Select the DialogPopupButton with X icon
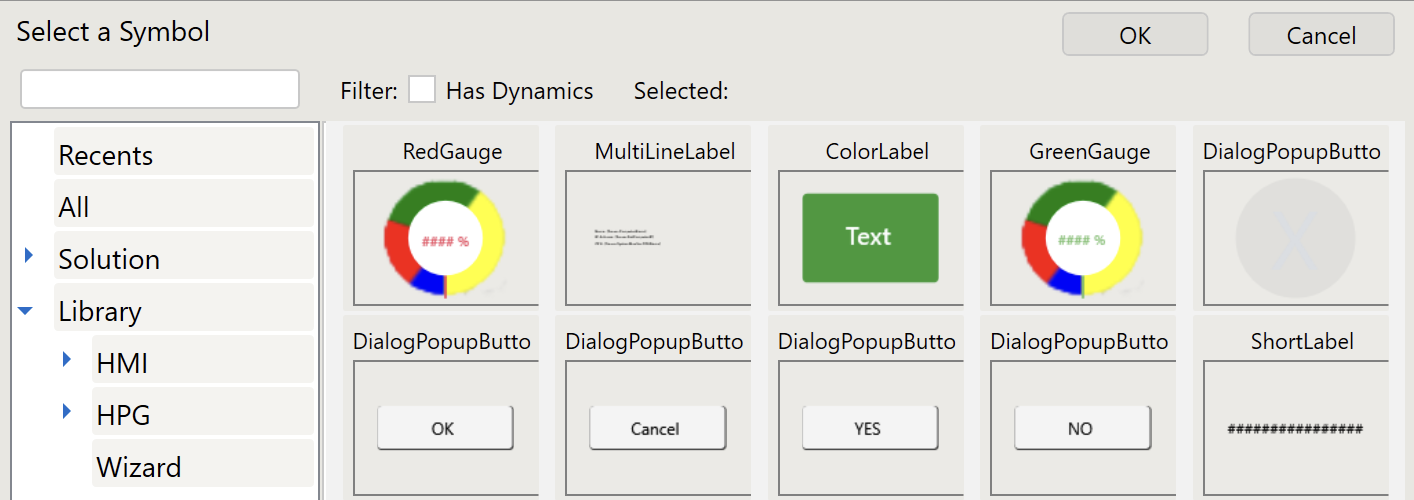 [1295, 238]
